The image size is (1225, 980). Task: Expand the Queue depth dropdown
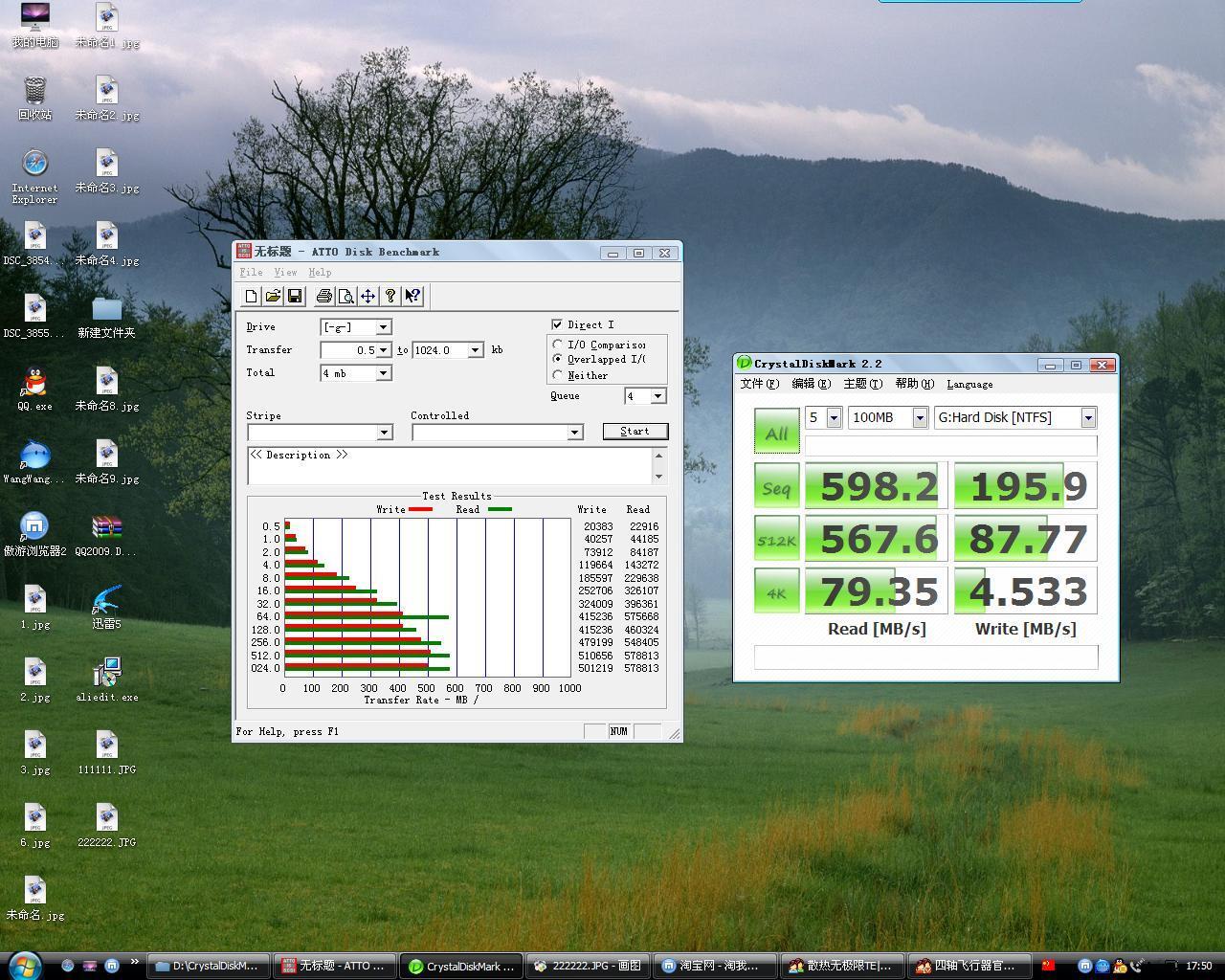coord(657,396)
